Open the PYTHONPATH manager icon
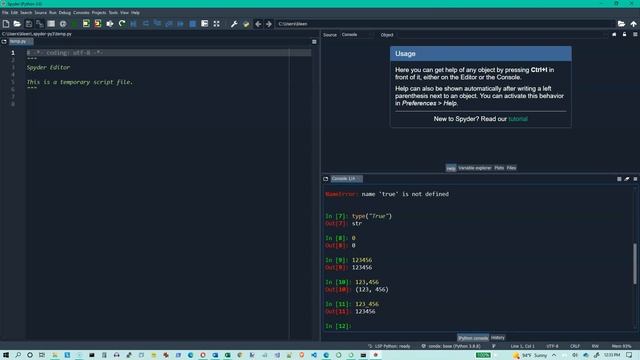The height and width of the screenshot is (360, 640). (246, 24)
